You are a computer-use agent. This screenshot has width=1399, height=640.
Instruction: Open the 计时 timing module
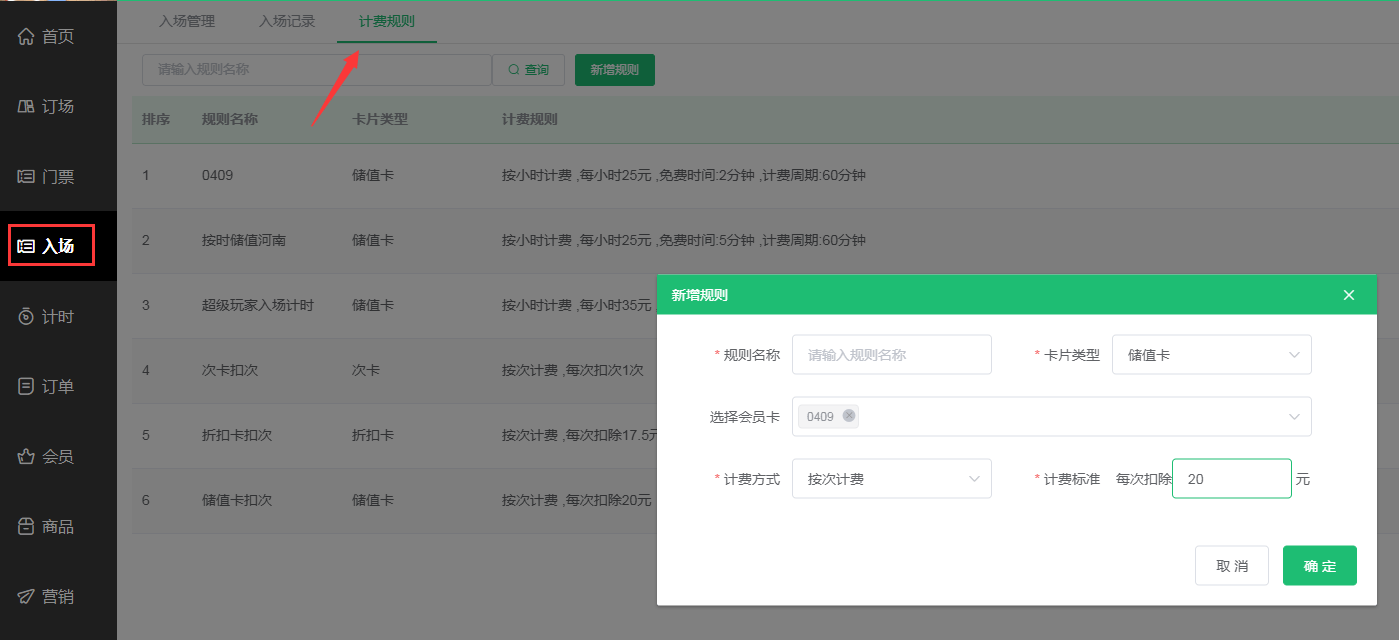click(x=47, y=316)
